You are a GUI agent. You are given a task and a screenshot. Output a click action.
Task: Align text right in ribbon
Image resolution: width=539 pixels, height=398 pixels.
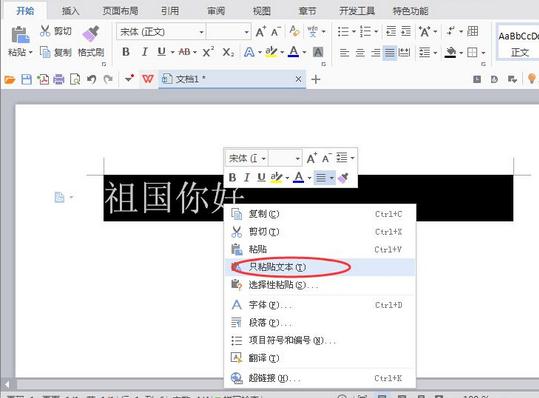click(x=375, y=53)
